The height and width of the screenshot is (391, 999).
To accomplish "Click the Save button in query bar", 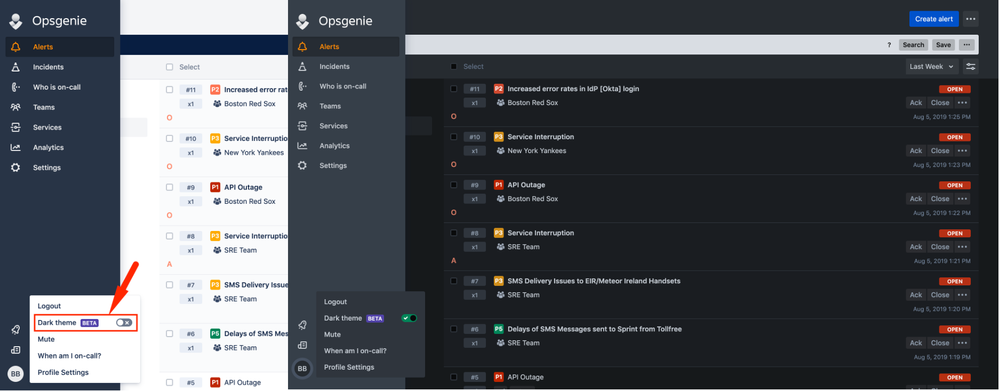I will point(944,45).
